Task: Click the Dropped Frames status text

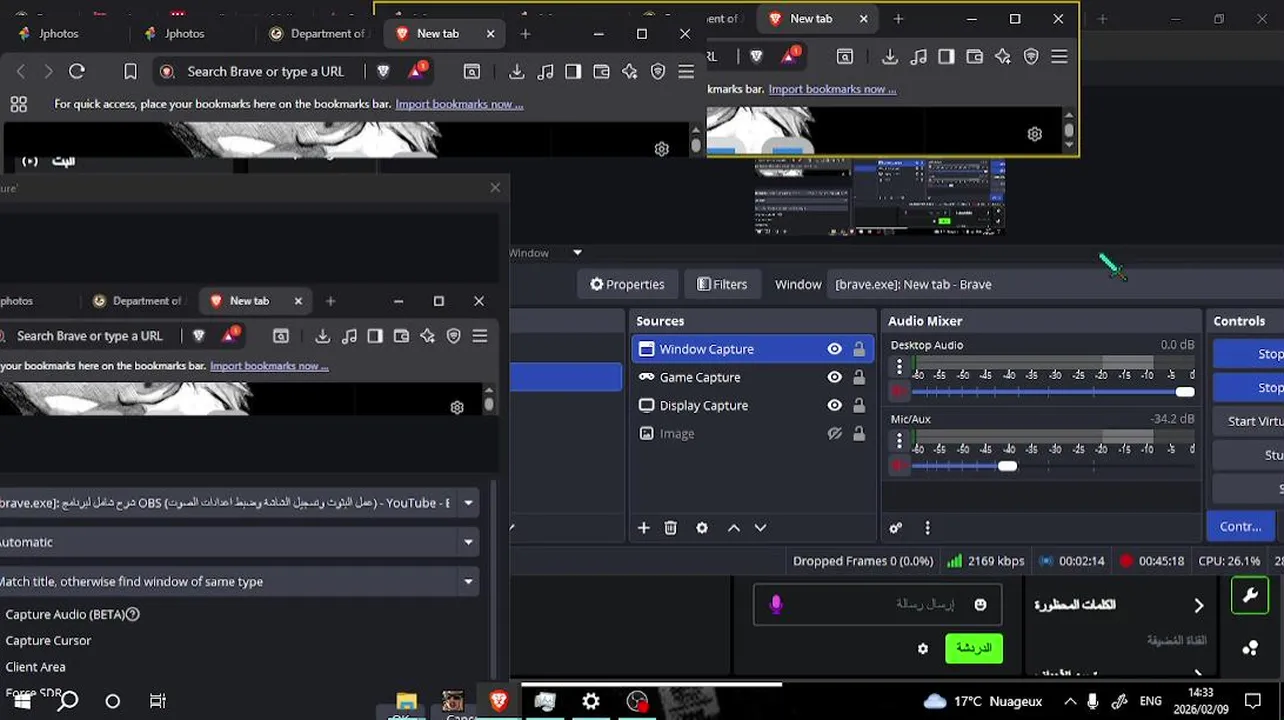Action: pyautogui.click(x=862, y=561)
